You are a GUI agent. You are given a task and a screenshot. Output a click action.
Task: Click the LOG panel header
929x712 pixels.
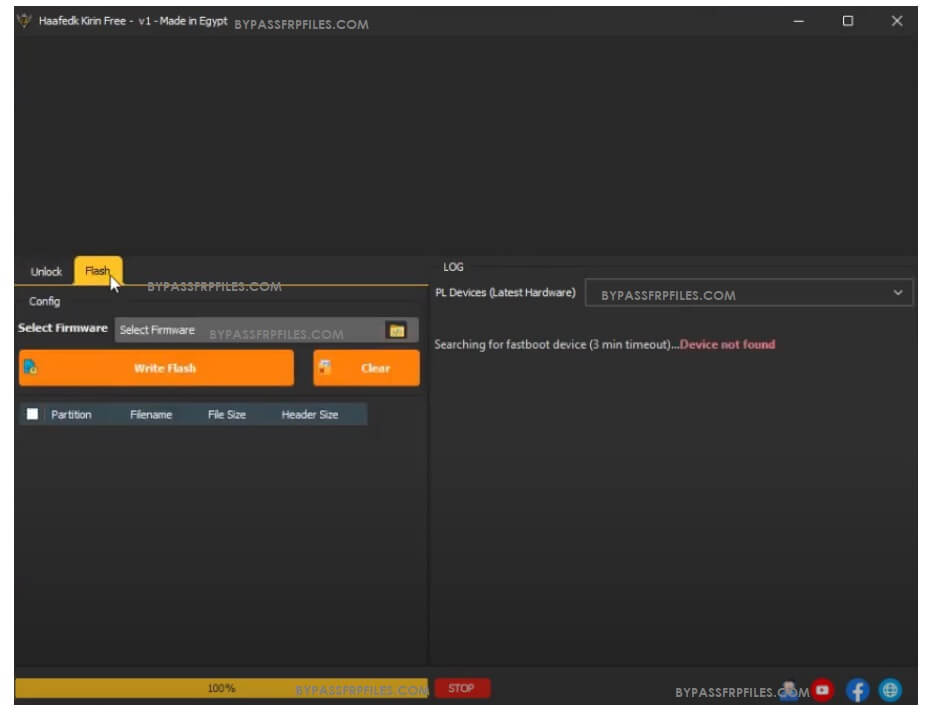[x=453, y=266]
